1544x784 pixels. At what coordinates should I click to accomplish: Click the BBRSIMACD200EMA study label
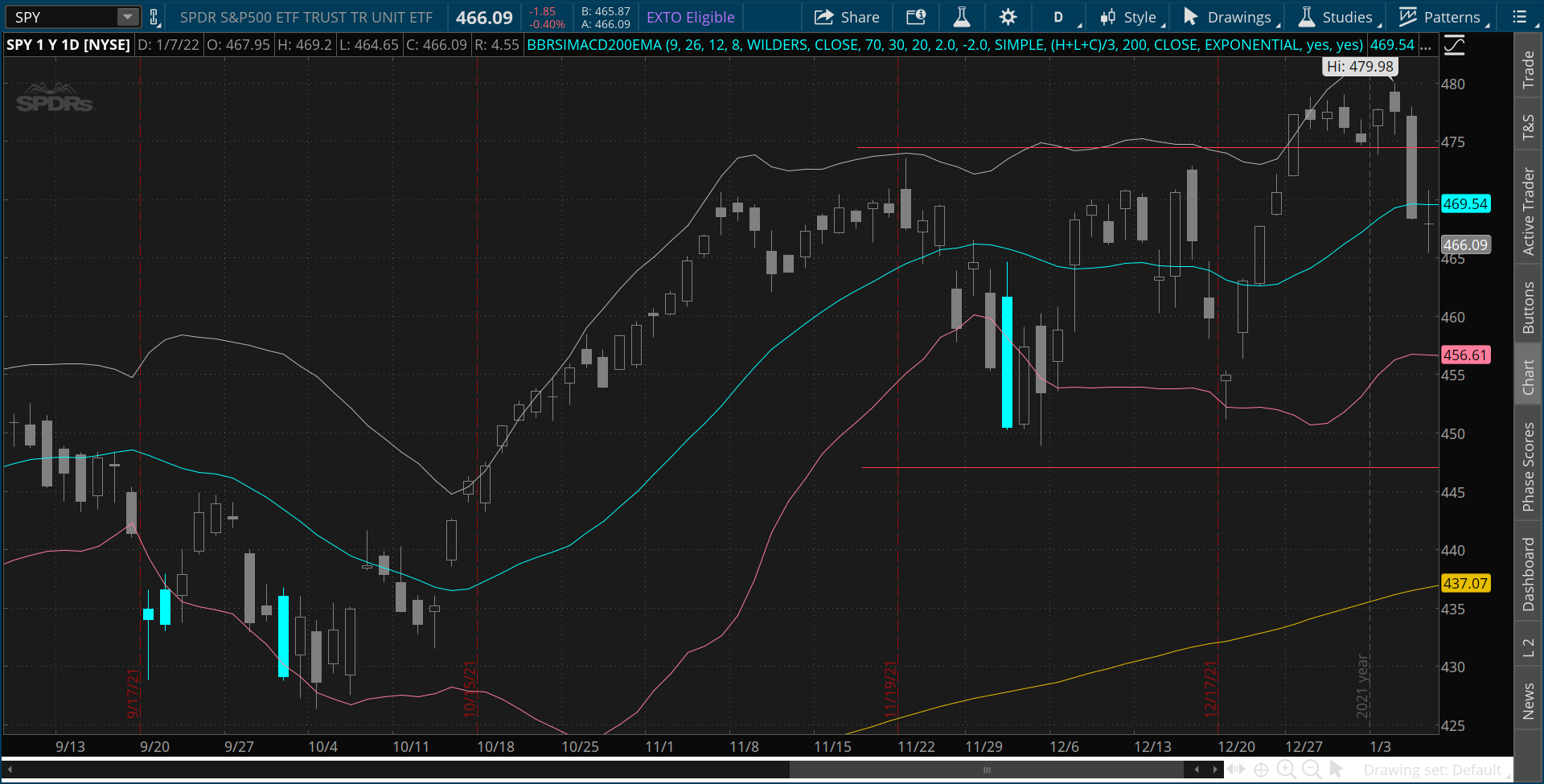pyautogui.click(x=945, y=45)
